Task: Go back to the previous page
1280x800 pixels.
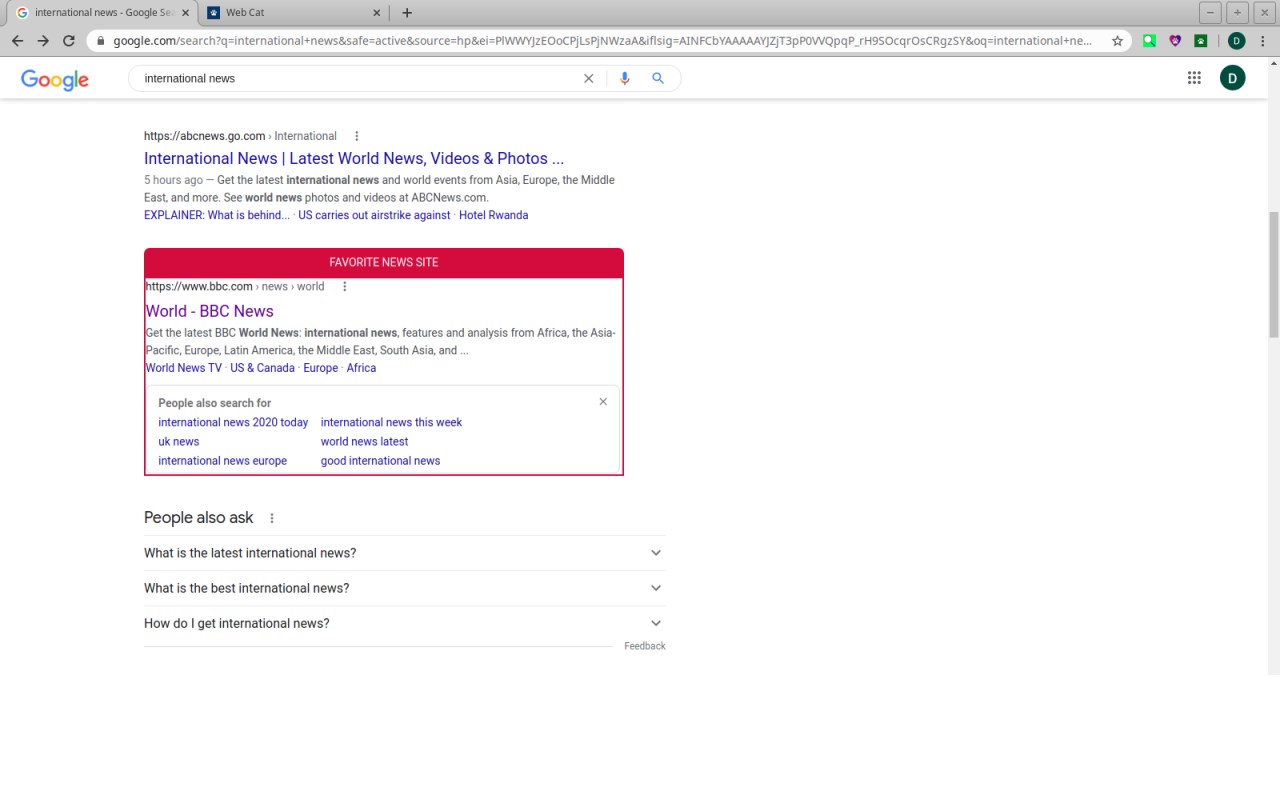Action: 17,41
